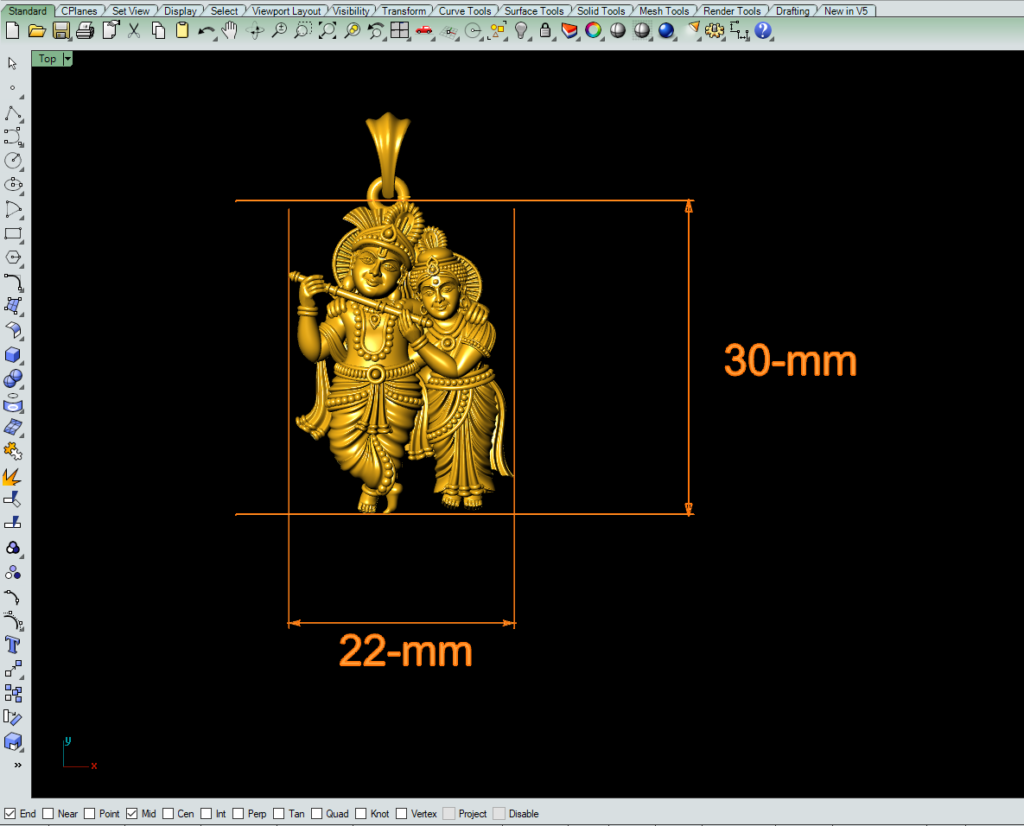This screenshot has width=1024, height=826.
Task: Open the Render Tools tab
Action: tap(732, 11)
